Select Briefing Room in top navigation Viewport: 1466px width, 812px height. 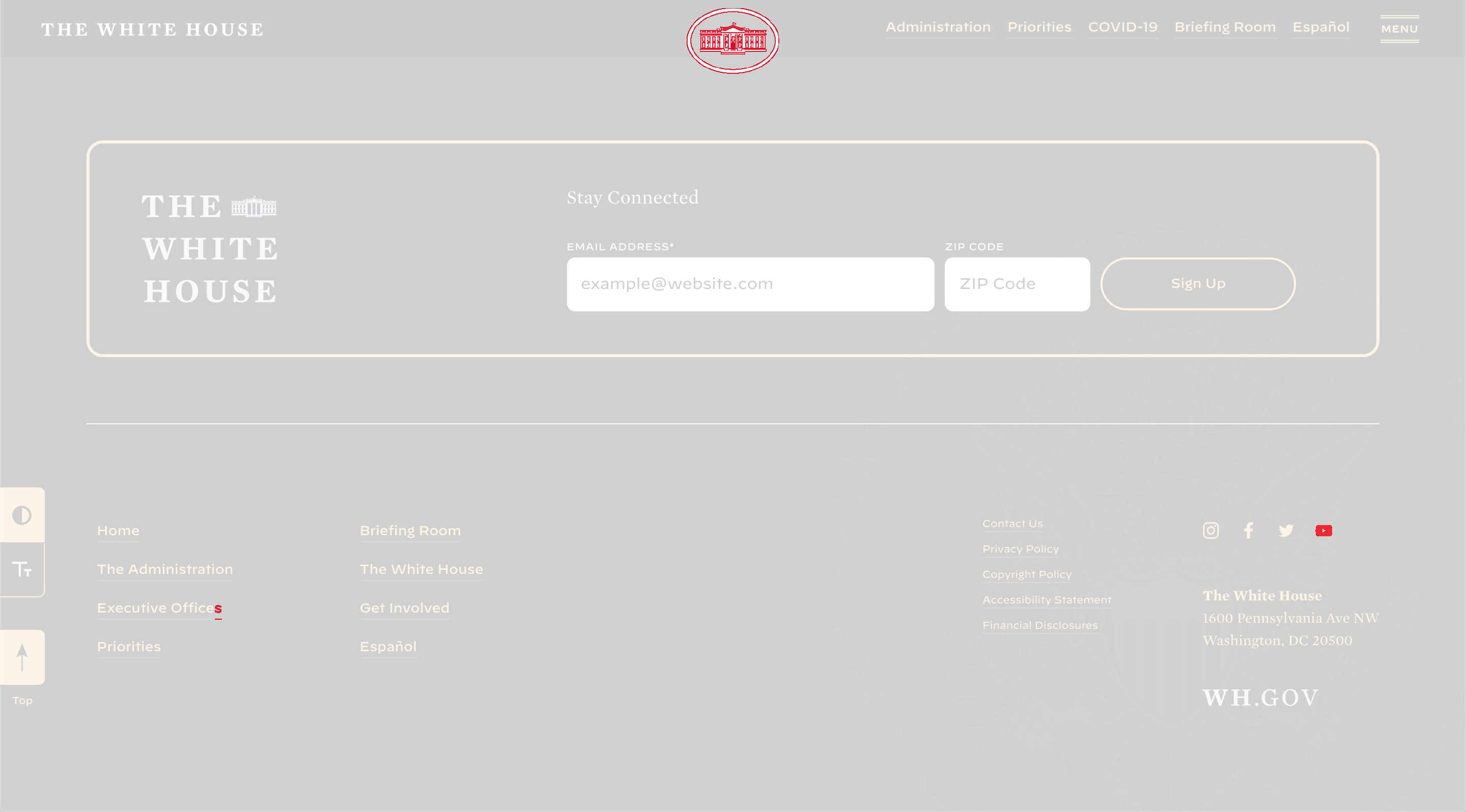pos(1225,27)
